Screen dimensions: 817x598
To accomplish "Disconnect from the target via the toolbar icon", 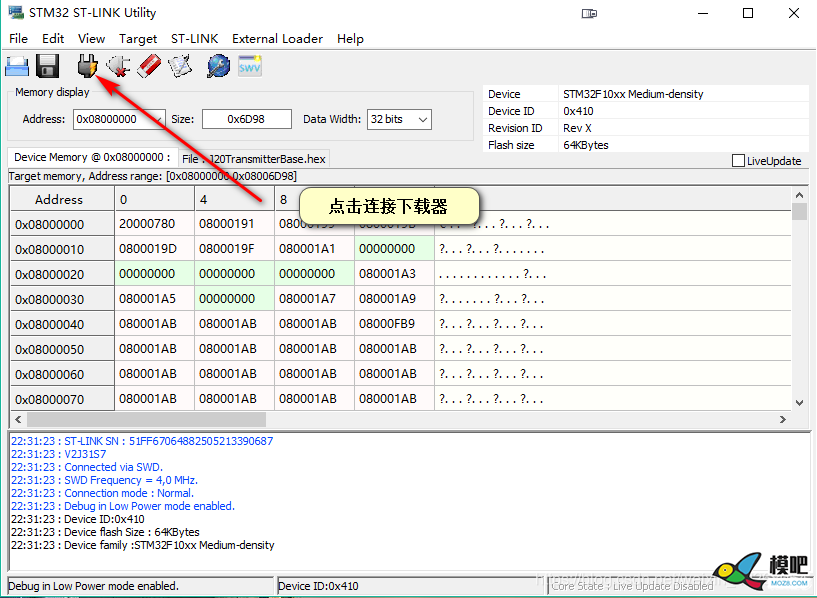I will (x=118, y=66).
